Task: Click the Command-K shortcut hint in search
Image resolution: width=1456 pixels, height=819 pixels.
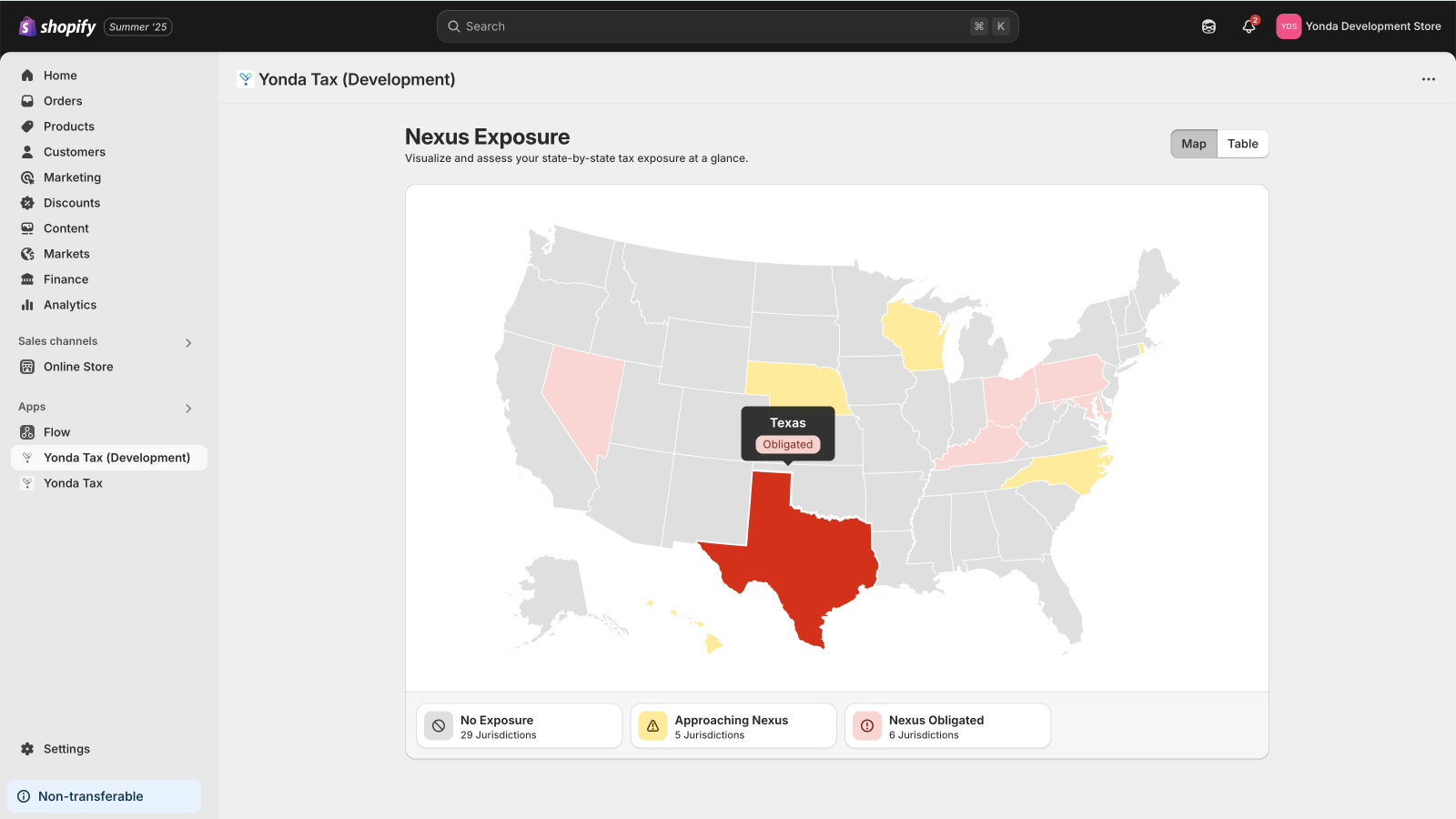Action: pos(990,26)
